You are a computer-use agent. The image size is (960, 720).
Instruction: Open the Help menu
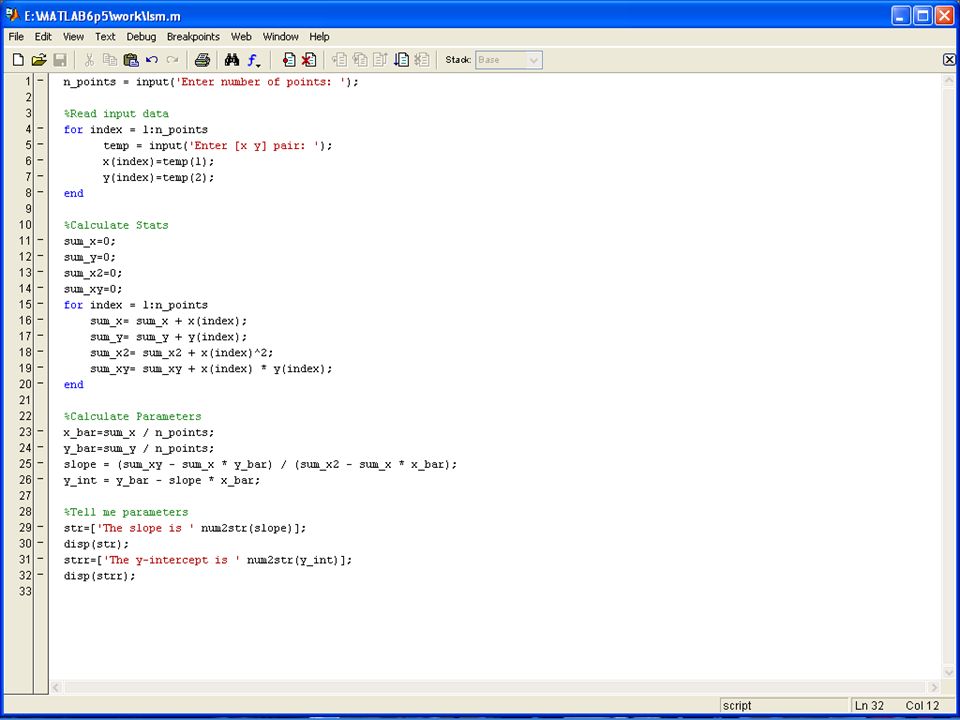[319, 37]
